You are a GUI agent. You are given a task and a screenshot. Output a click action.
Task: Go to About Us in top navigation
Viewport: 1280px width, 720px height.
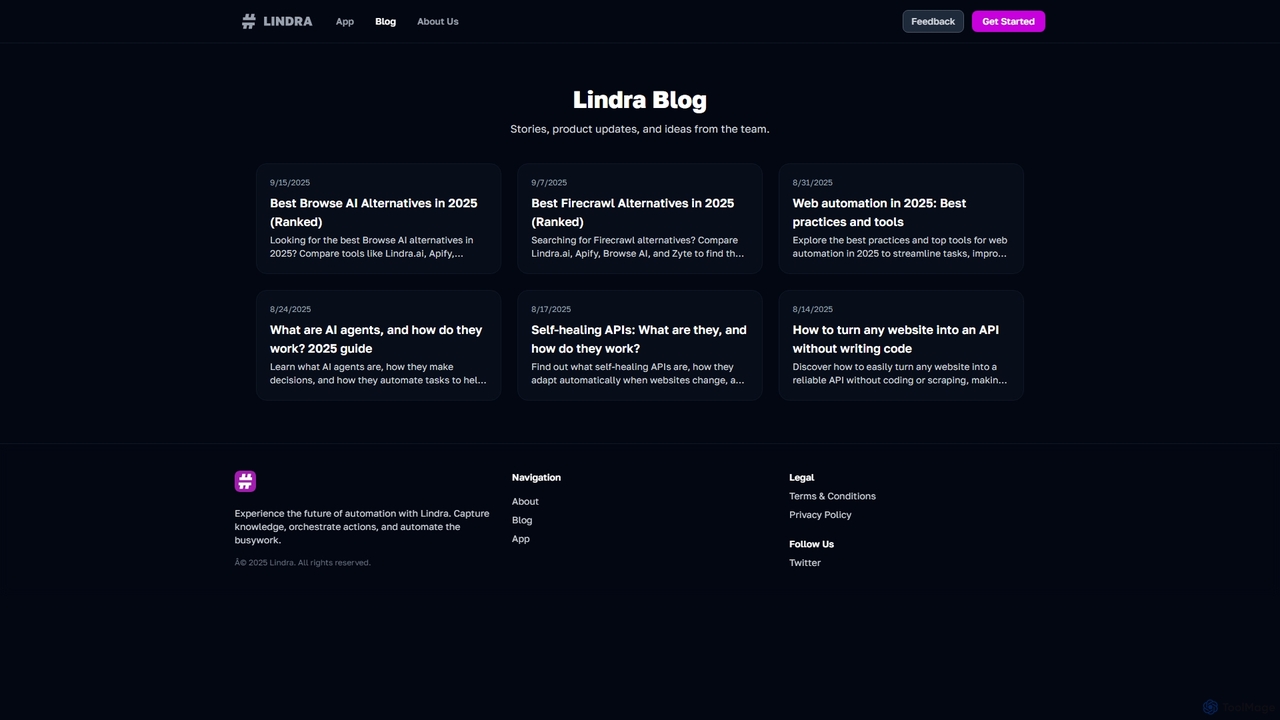[438, 21]
